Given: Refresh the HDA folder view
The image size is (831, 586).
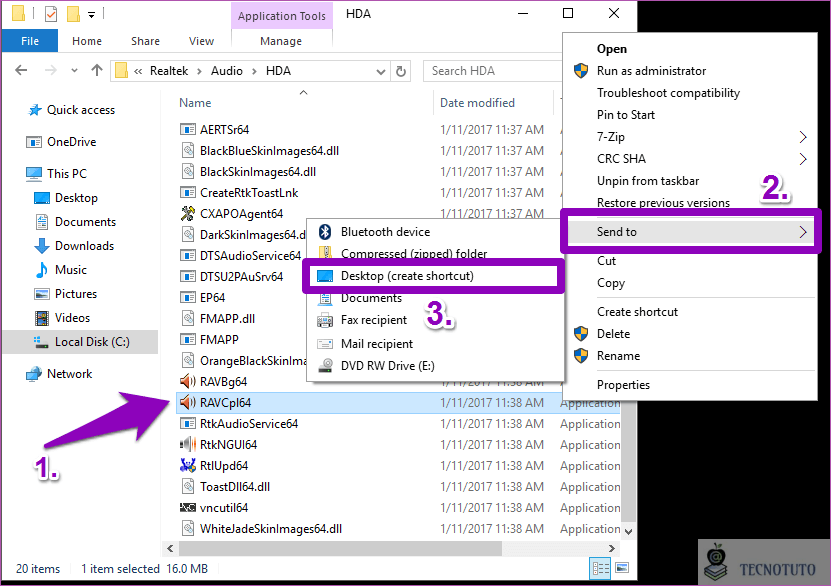Looking at the screenshot, I should tap(401, 71).
